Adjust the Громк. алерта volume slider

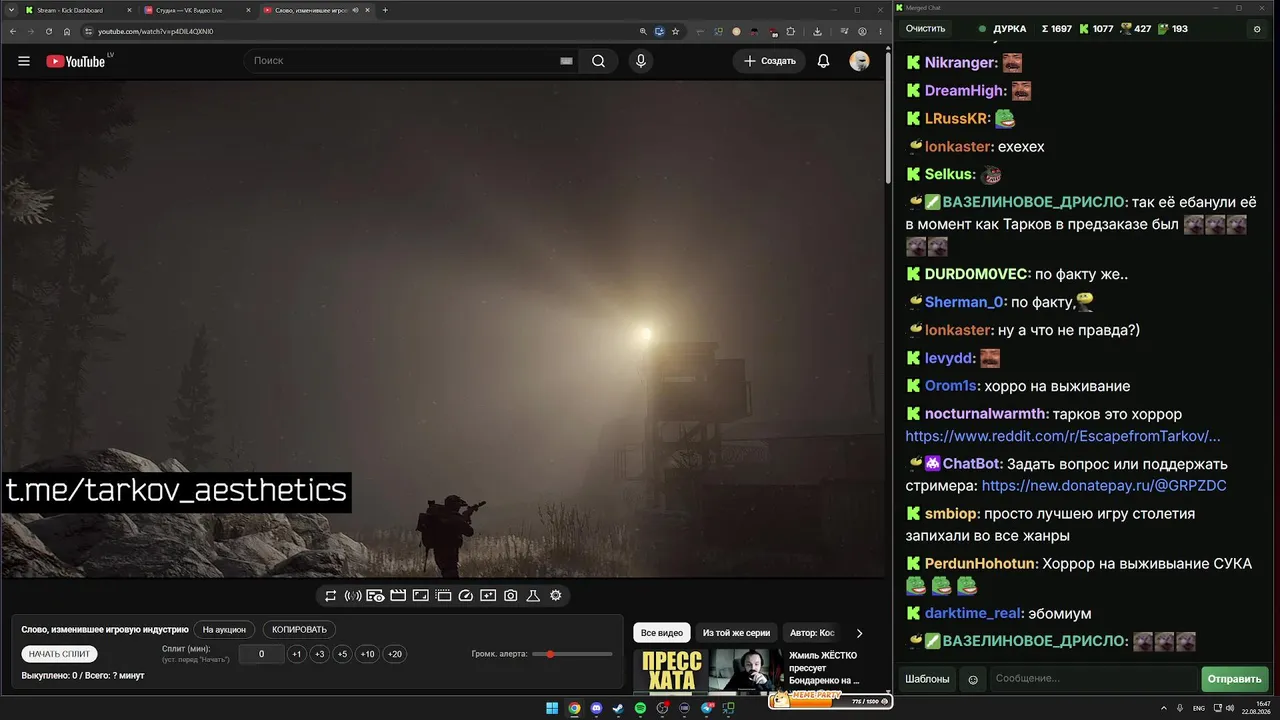(x=573, y=654)
